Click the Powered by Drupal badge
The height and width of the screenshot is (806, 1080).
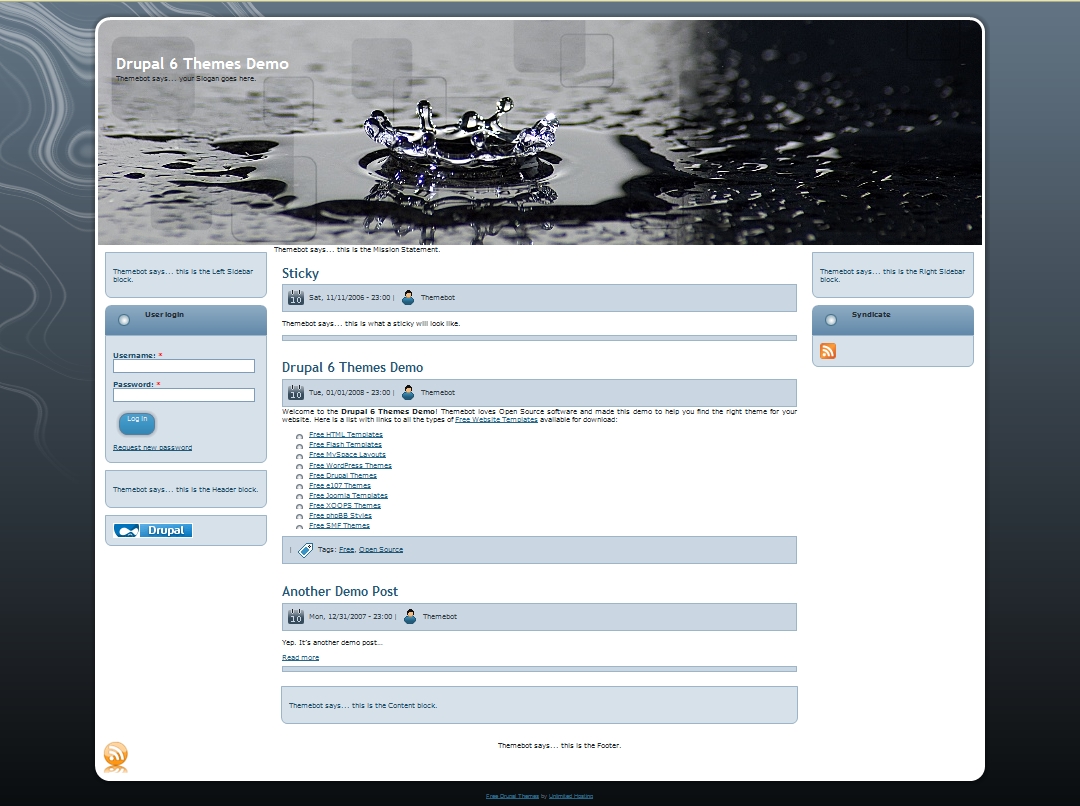[x=153, y=531]
